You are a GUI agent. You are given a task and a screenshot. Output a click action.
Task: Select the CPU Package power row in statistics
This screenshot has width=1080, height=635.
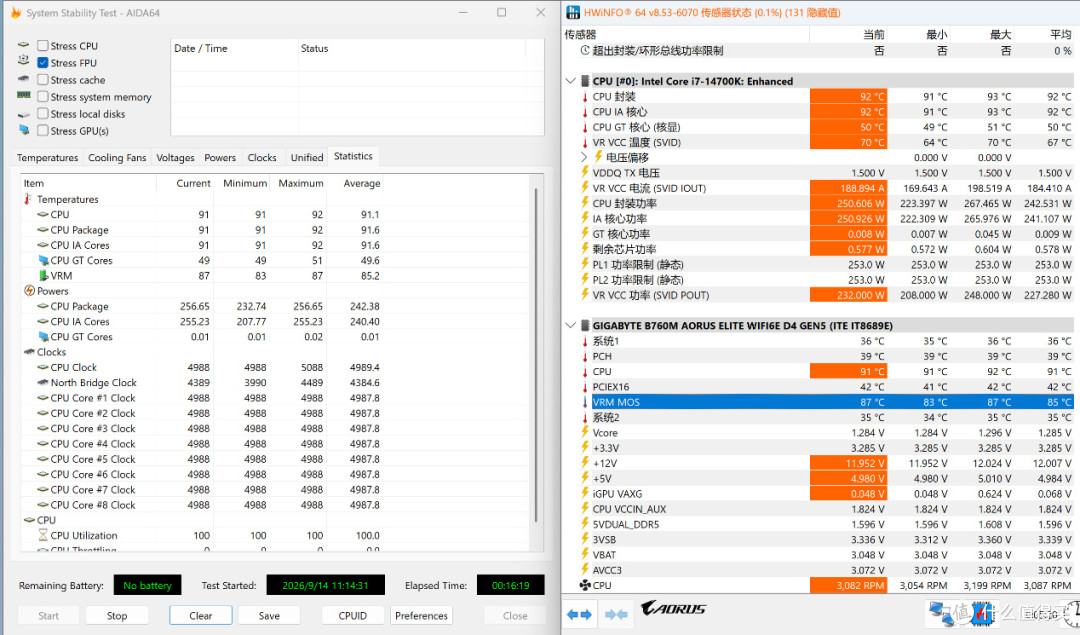coord(202,306)
